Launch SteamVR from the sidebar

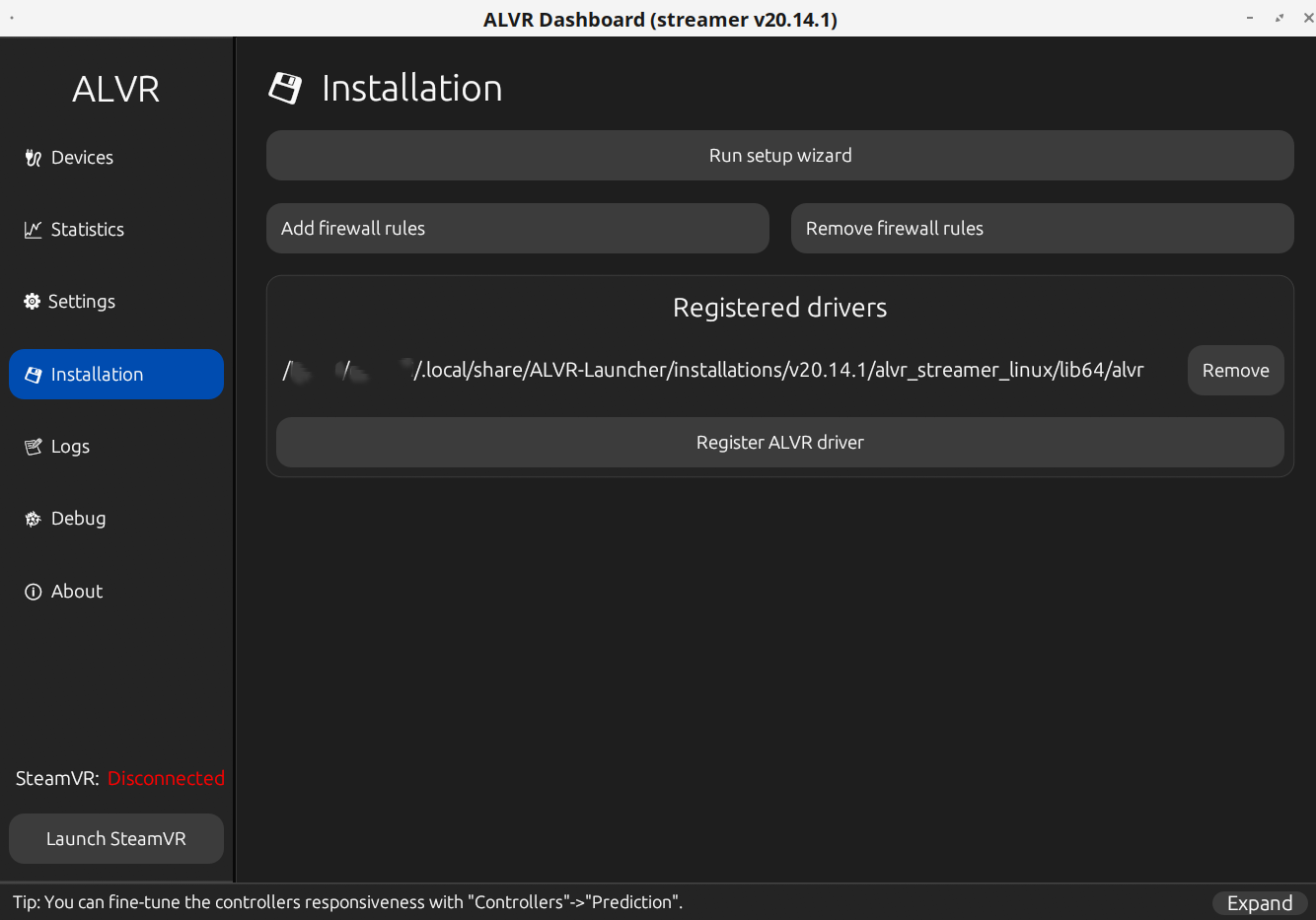(x=116, y=839)
